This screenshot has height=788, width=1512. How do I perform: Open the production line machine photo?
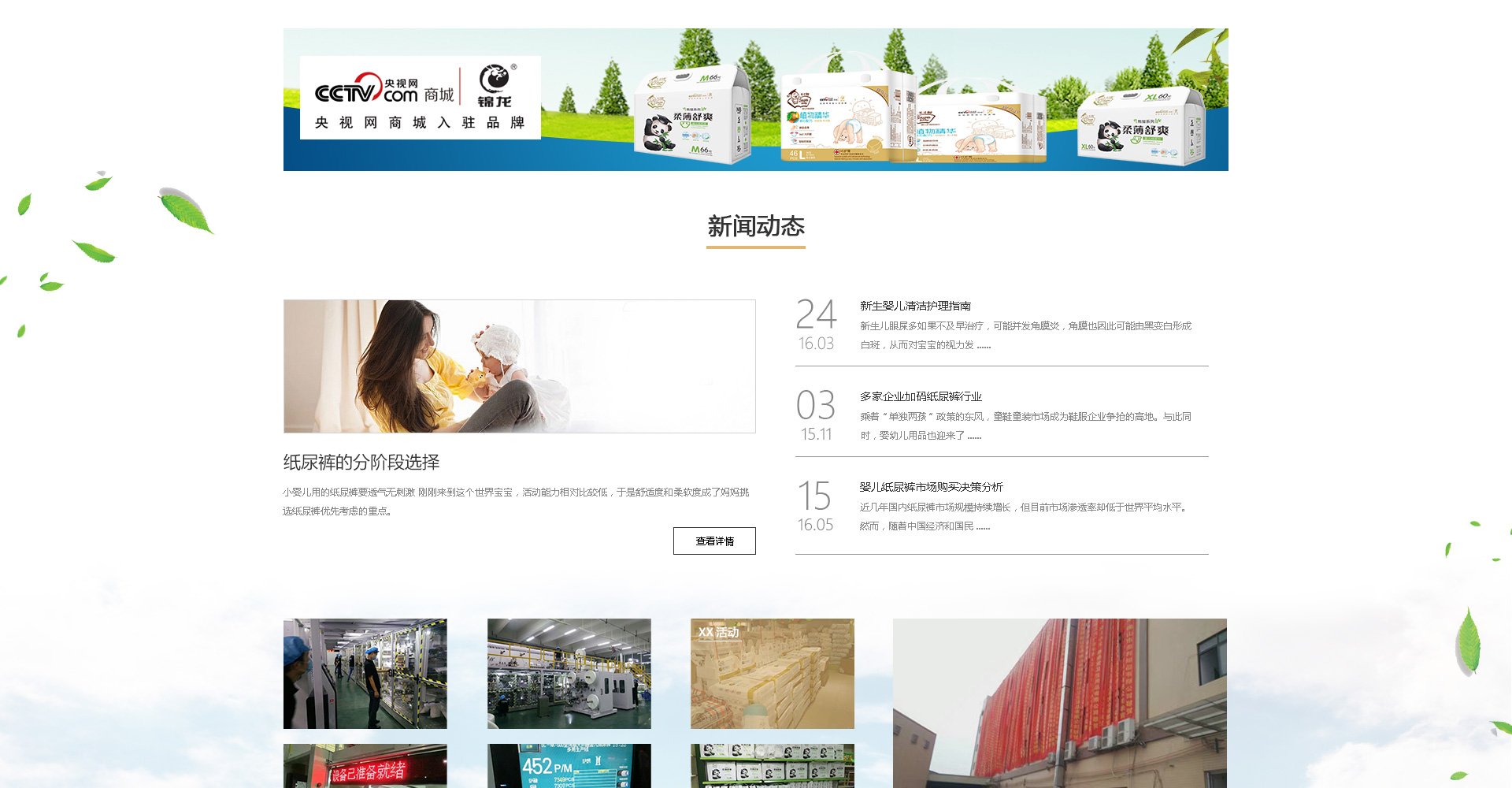coord(569,674)
